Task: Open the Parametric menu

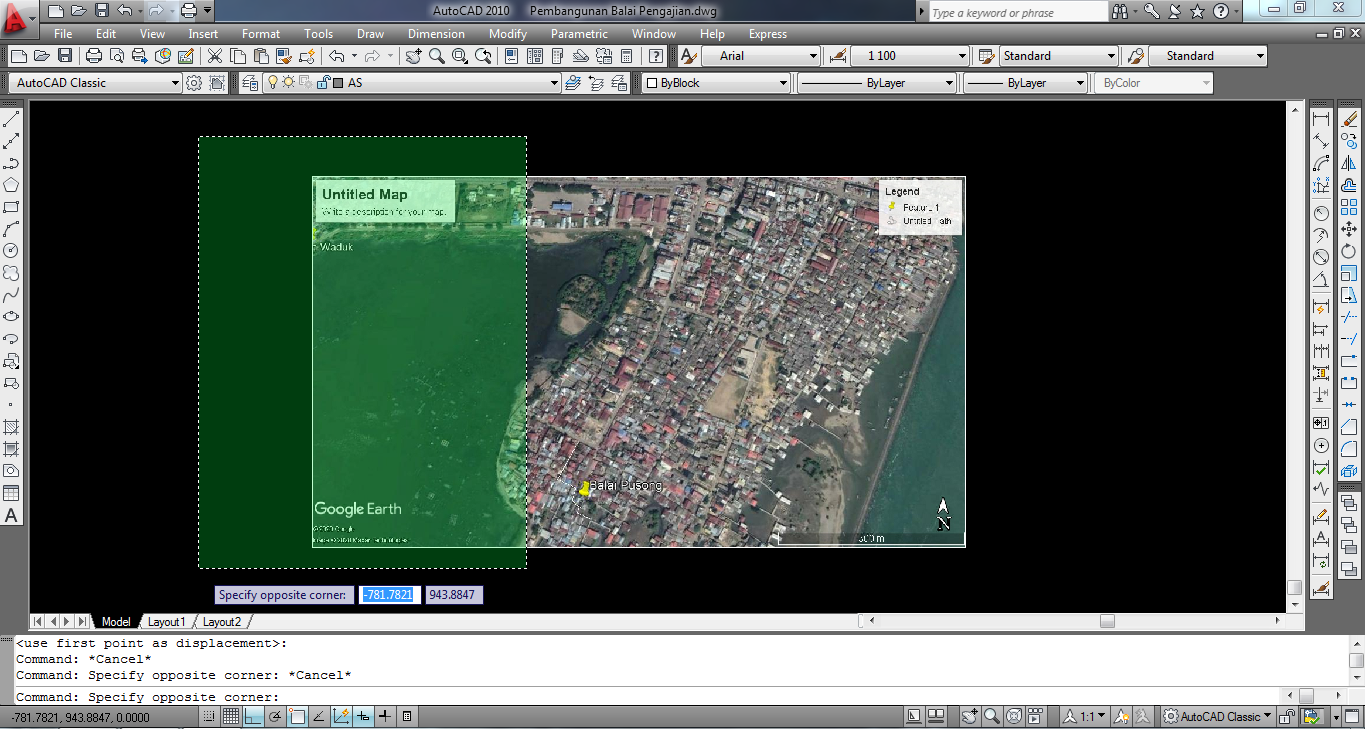Action: [x=579, y=34]
